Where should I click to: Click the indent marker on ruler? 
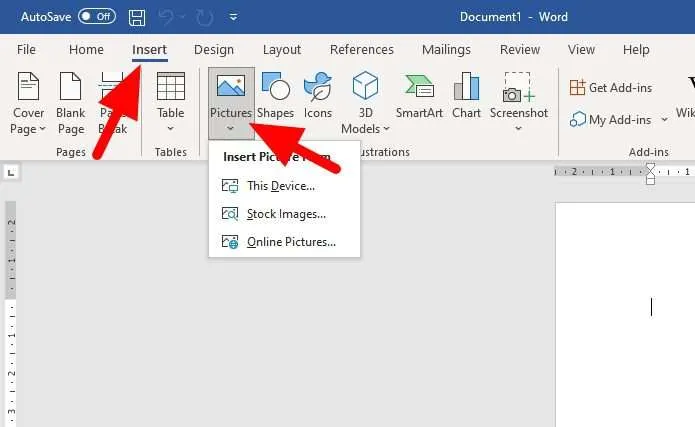click(x=650, y=174)
